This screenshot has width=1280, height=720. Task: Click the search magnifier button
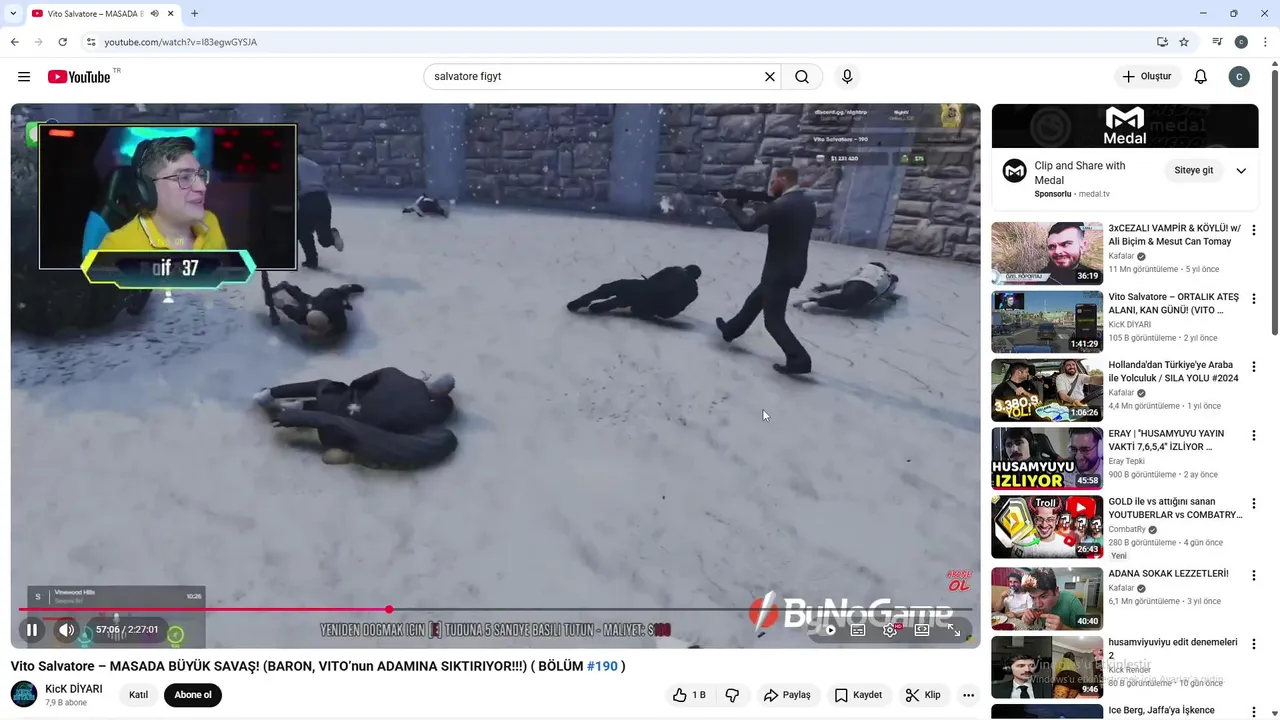[x=802, y=77]
